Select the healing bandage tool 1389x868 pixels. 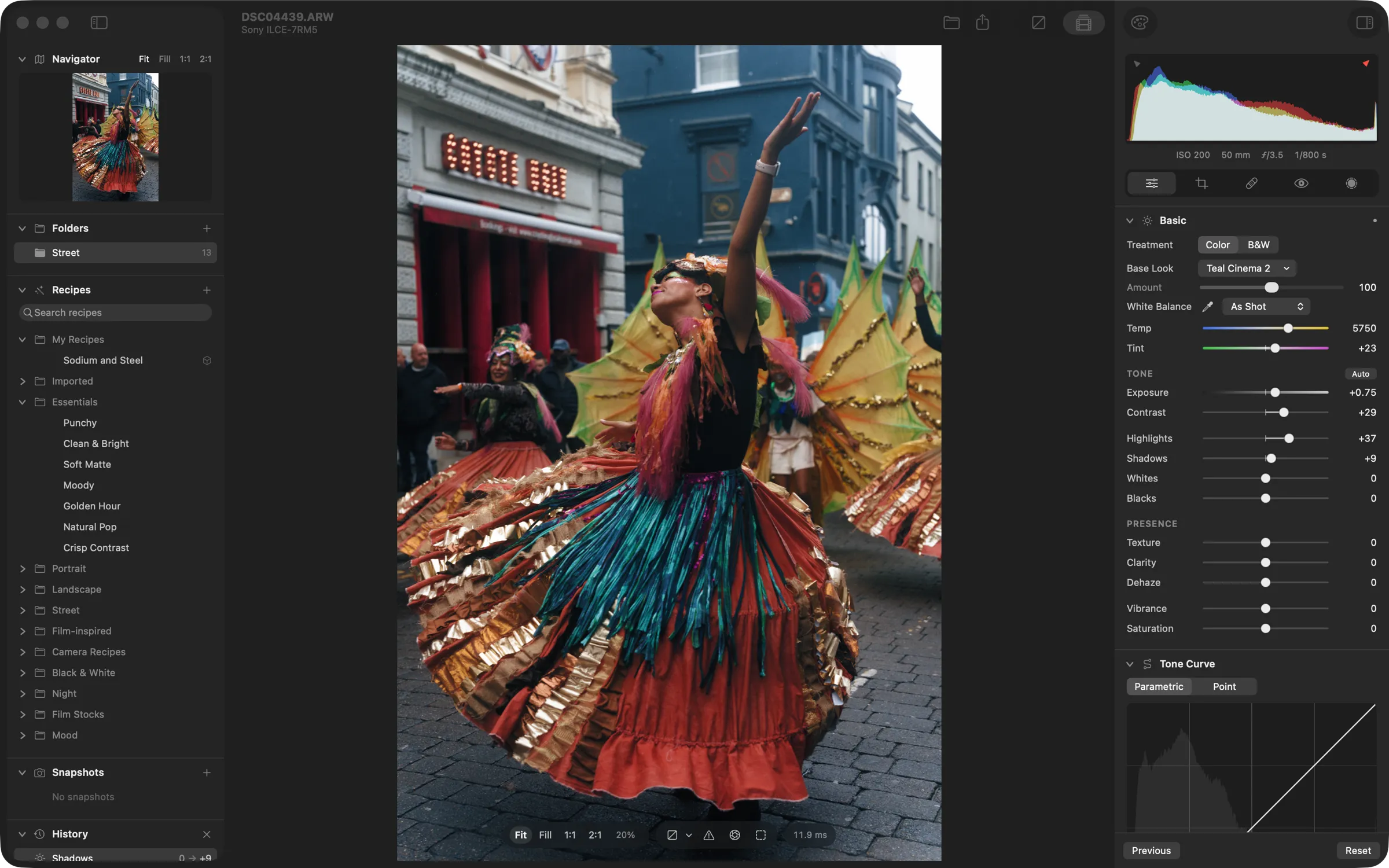(1251, 183)
